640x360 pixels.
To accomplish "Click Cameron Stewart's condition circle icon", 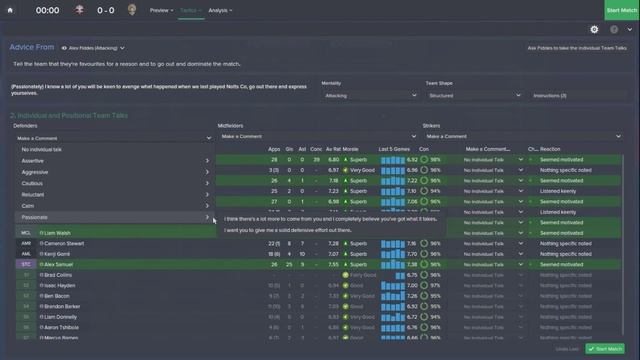I will pyautogui.click(x=424, y=243).
